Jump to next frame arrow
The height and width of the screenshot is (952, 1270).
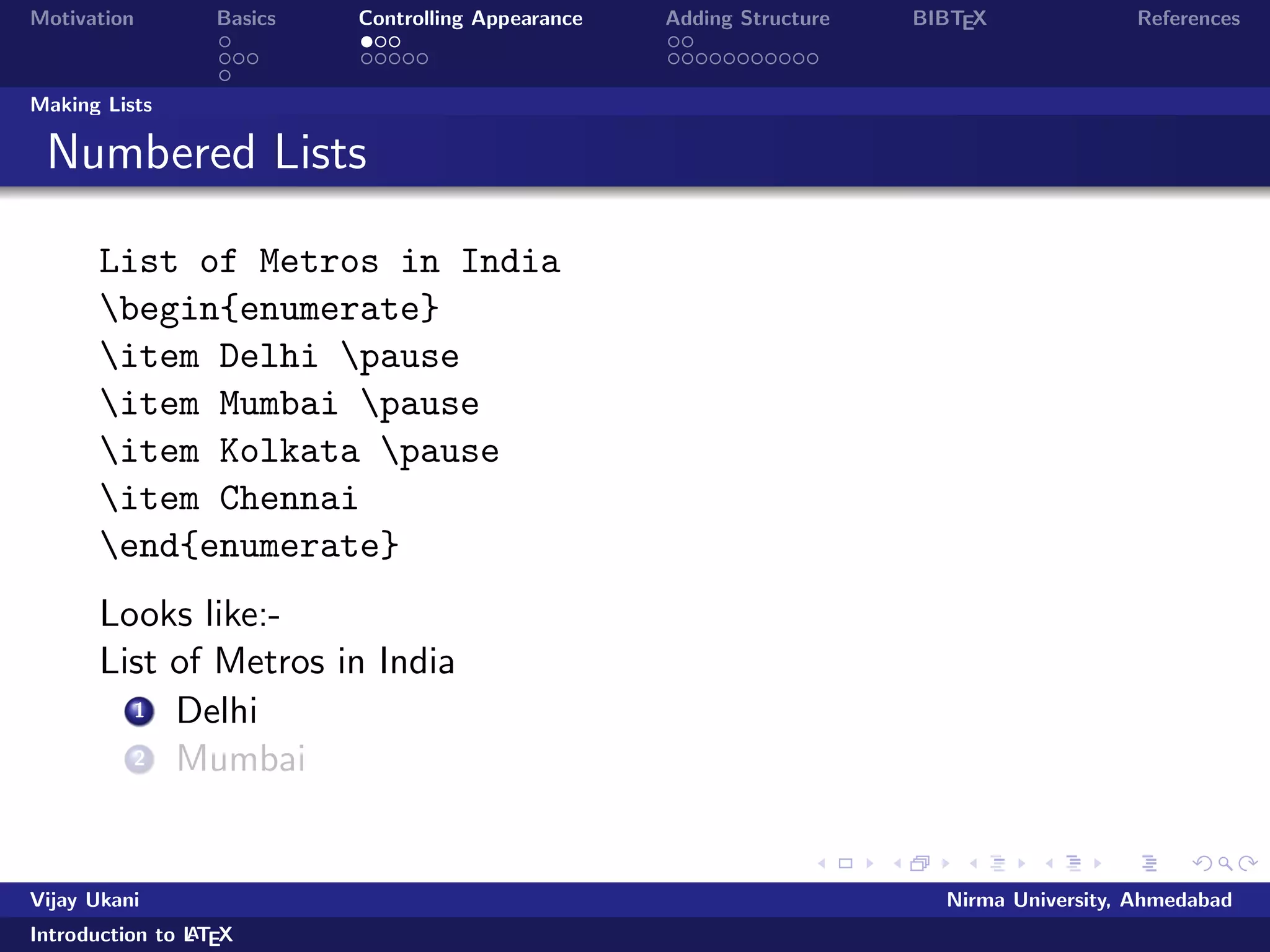pos(945,863)
